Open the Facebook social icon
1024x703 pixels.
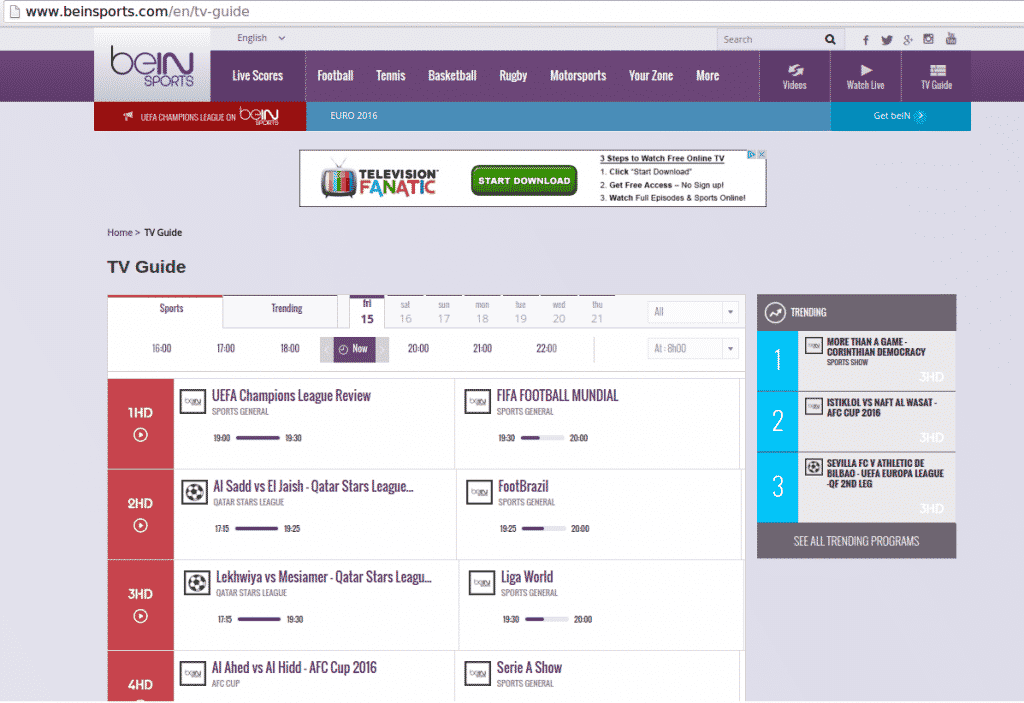[x=866, y=40]
